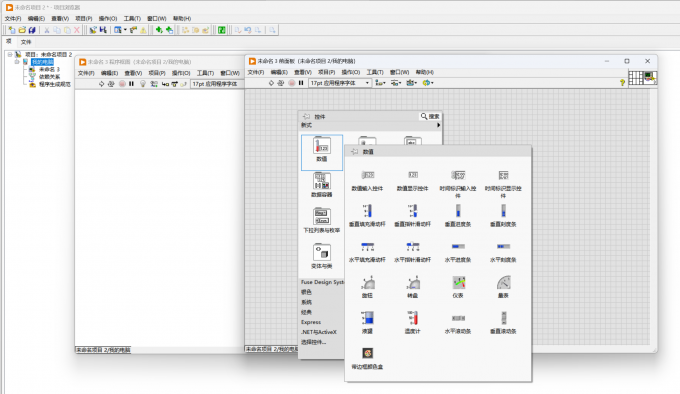Open the .NET与ActiveX palette entry
This screenshot has width=680, height=394.
click(x=319, y=332)
